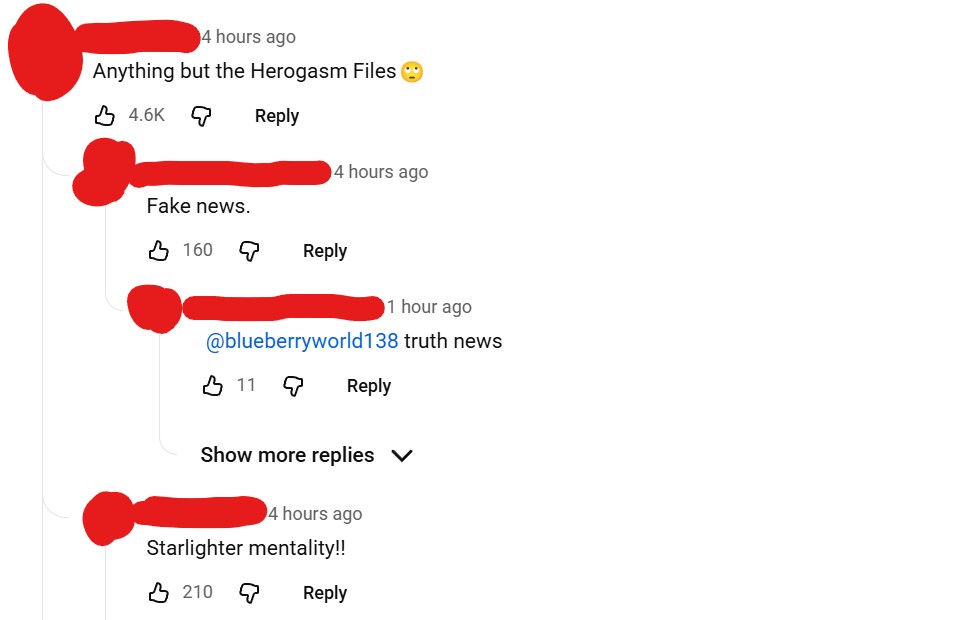Open the "Fake news." commenter's avatar
The image size is (977, 620).
tap(103, 173)
